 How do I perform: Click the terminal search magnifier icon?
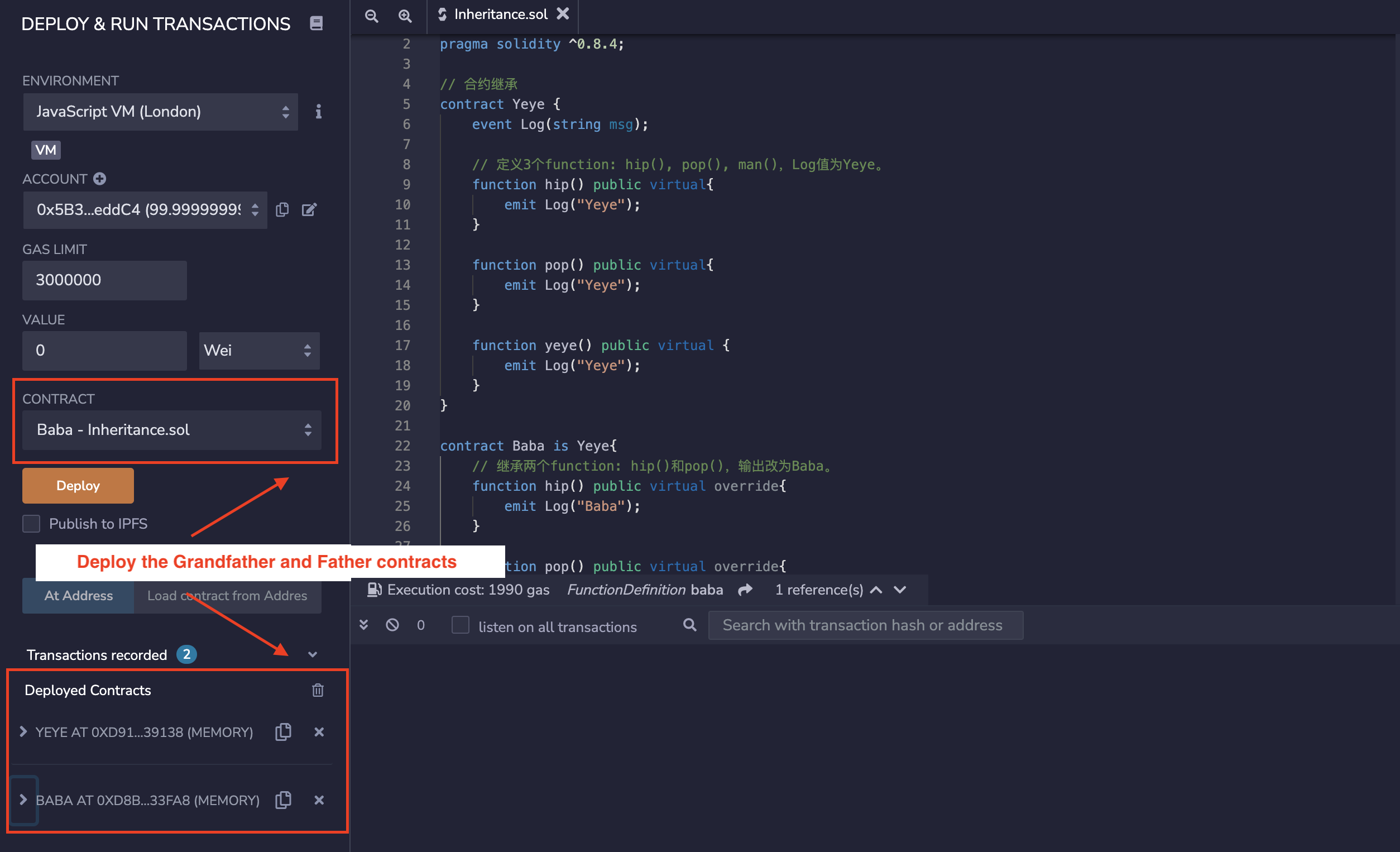[689, 625]
